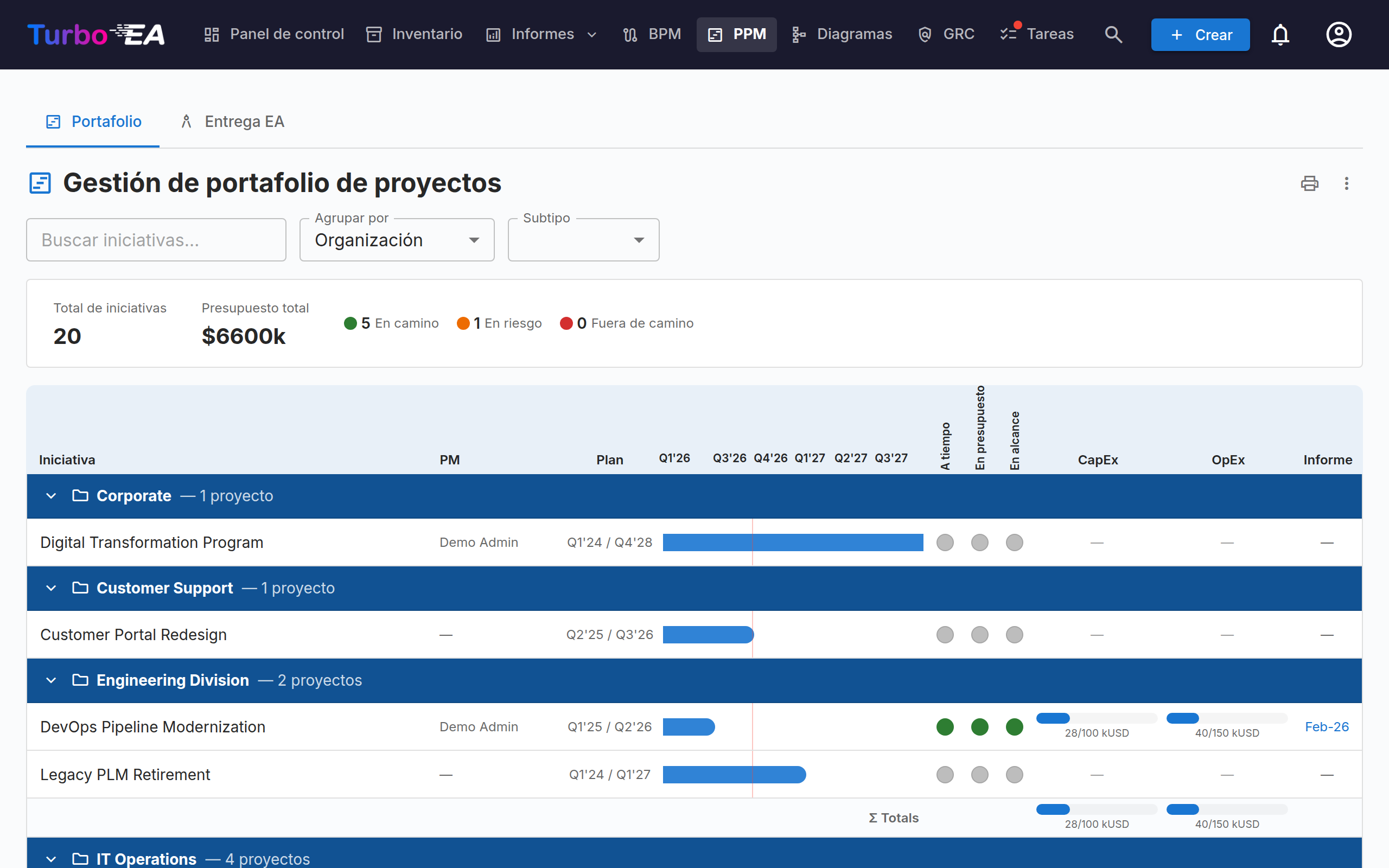Click DevOps Pipeline CapEx progress bar
1389x868 pixels.
[x=1097, y=718]
